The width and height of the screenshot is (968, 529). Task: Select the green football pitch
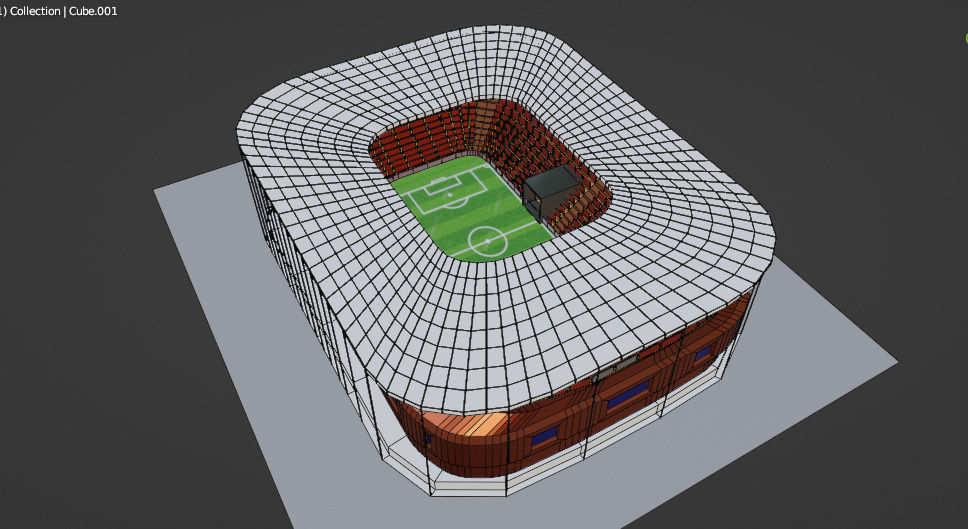tap(472, 210)
